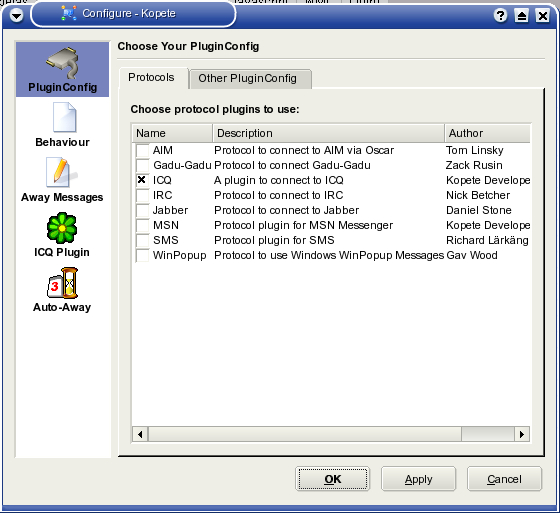Screen dimensions: 560x513
Task: Open the PluginConfig section icon
Action: [x=62, y=63]
